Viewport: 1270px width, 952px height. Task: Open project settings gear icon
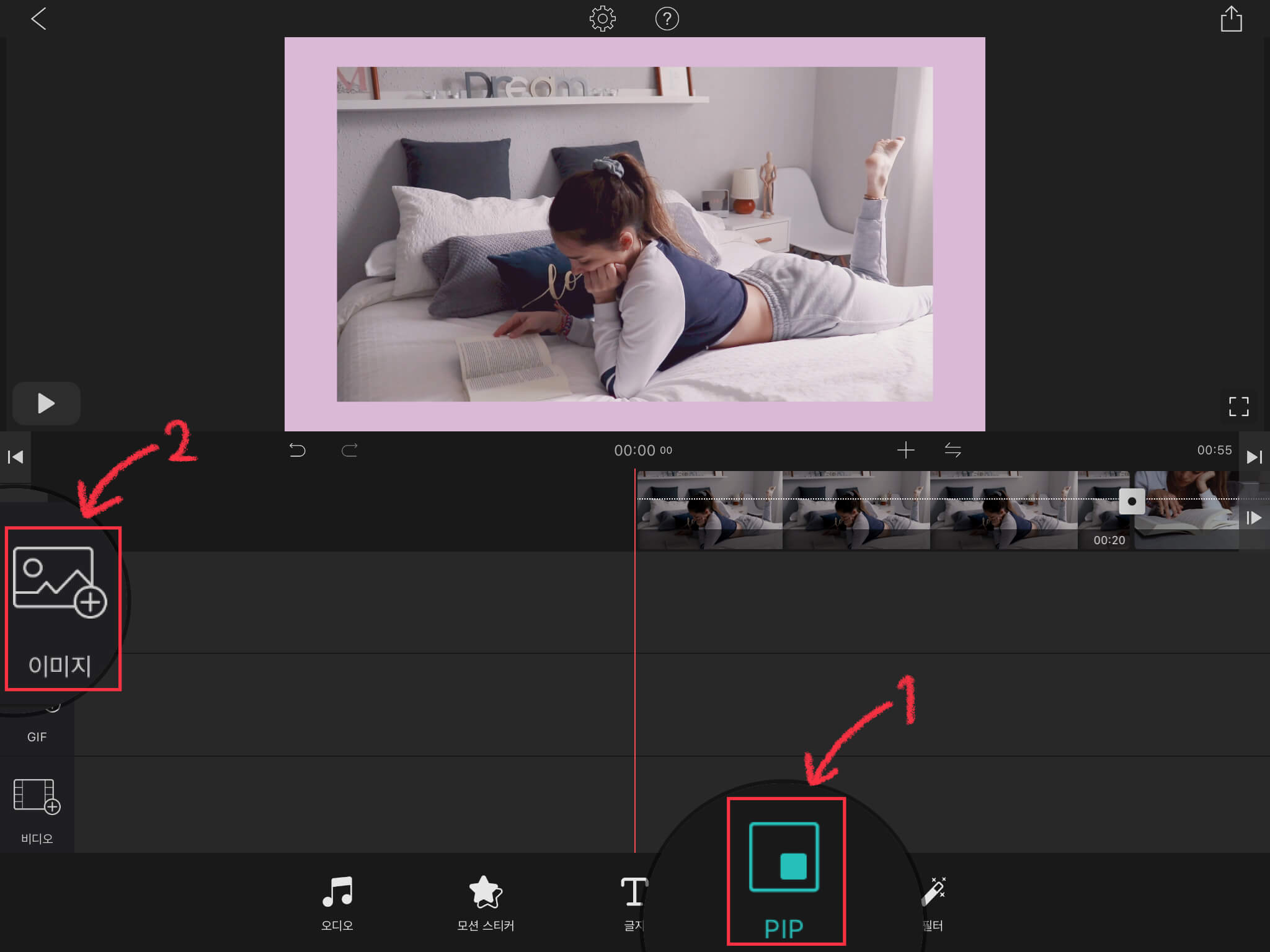coord(602,19)
